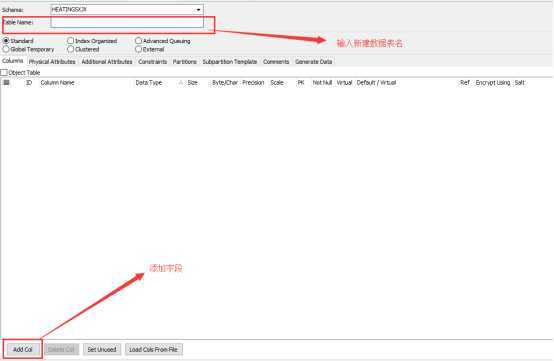Choose the Advanced Queuing radio option
The height and width of the screenshot is (361, 554).
(138, 41)
